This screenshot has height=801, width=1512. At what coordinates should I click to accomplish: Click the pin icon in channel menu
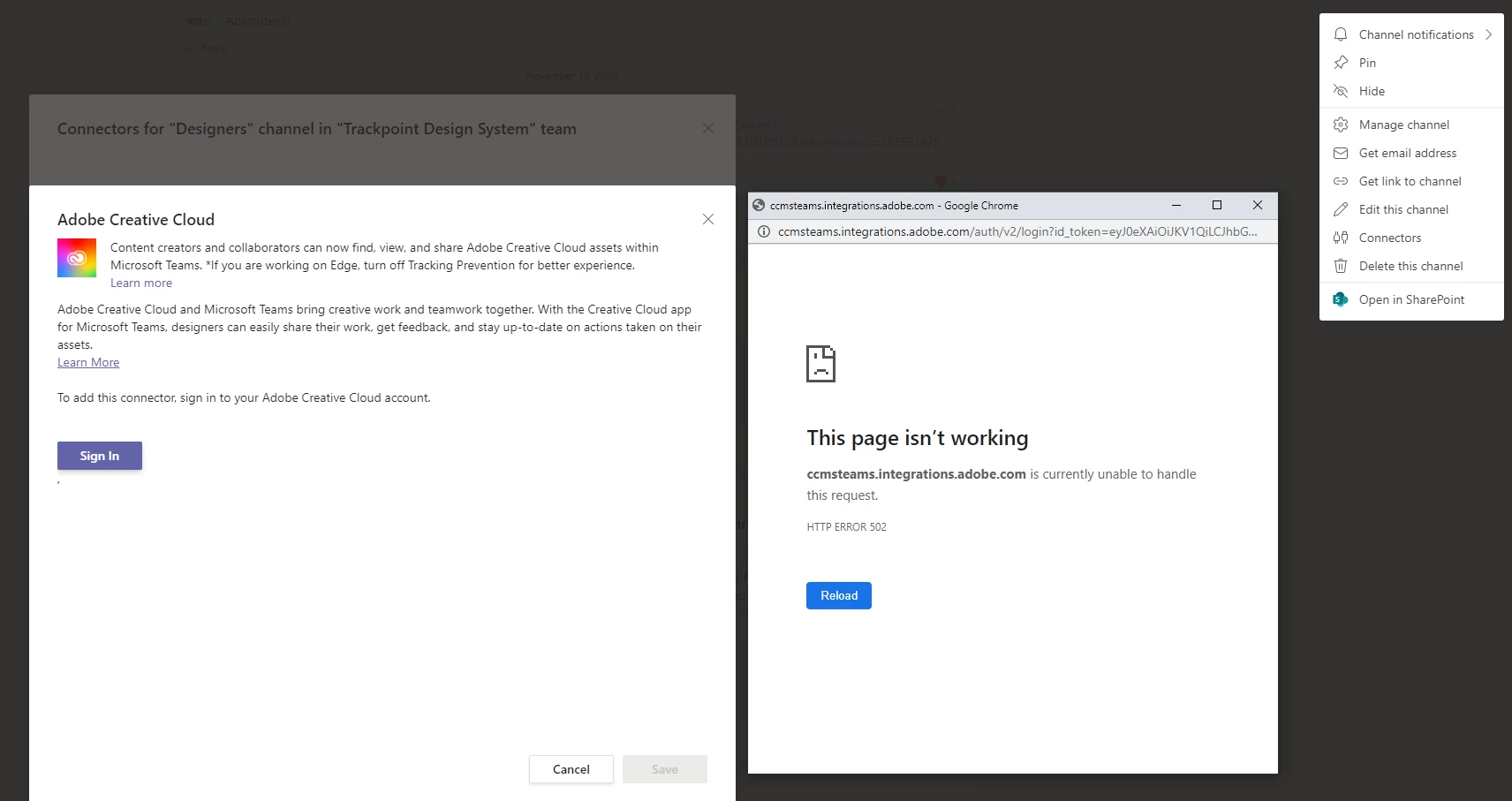(x=1341, y=63)
